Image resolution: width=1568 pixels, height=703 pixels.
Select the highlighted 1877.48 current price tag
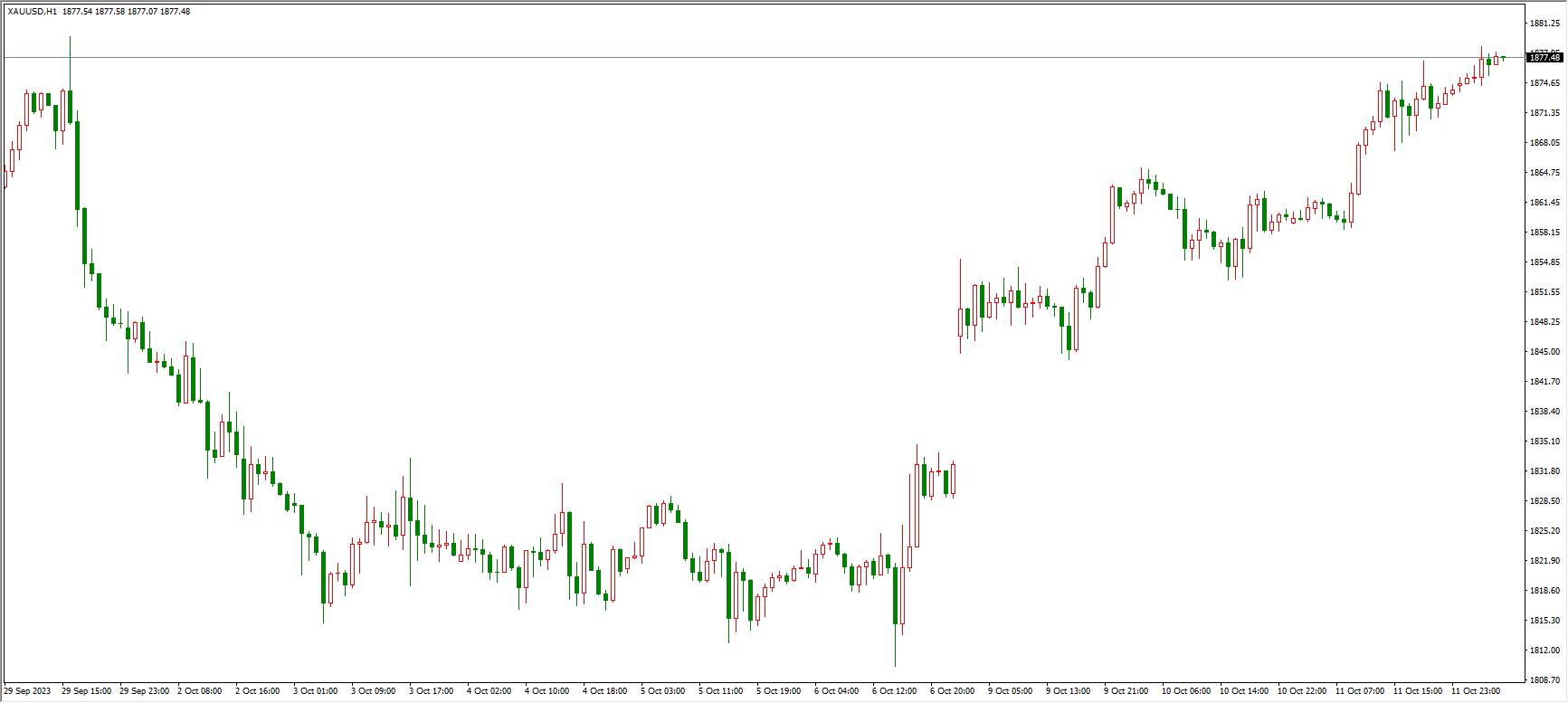coord(1544,58)
